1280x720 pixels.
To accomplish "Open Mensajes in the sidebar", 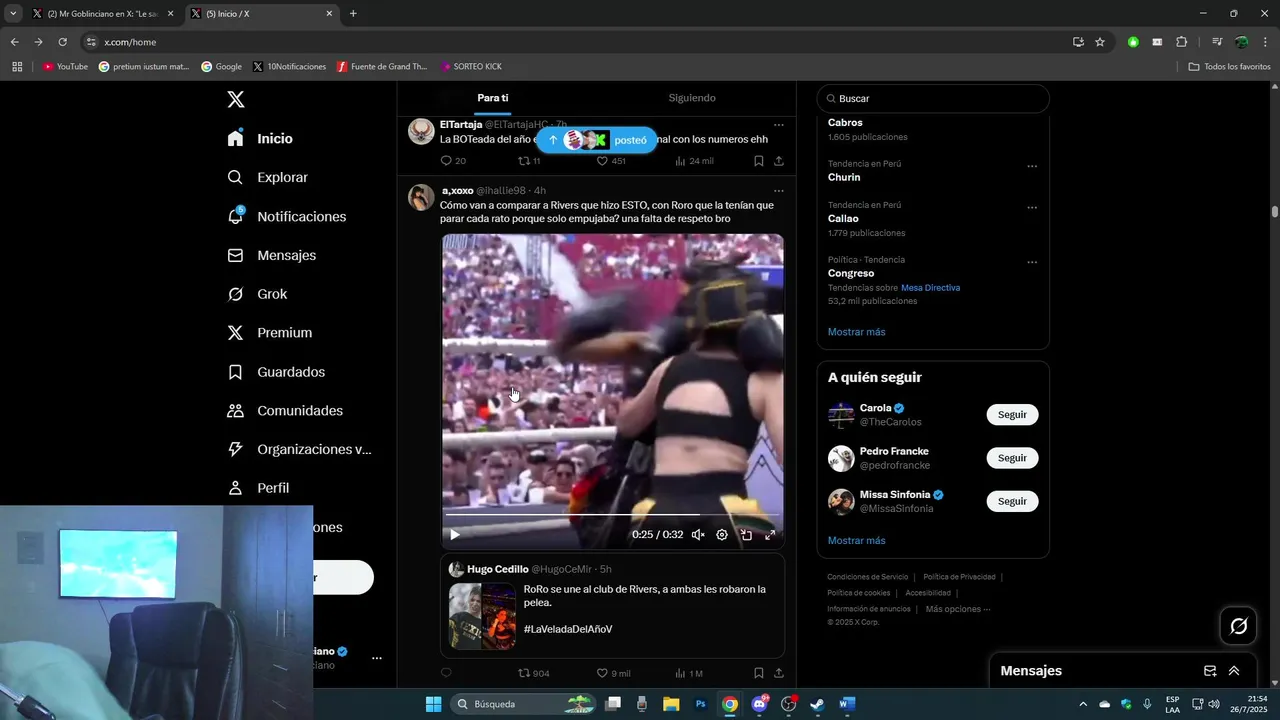I will pyautogui.click(x=271, y=255).
